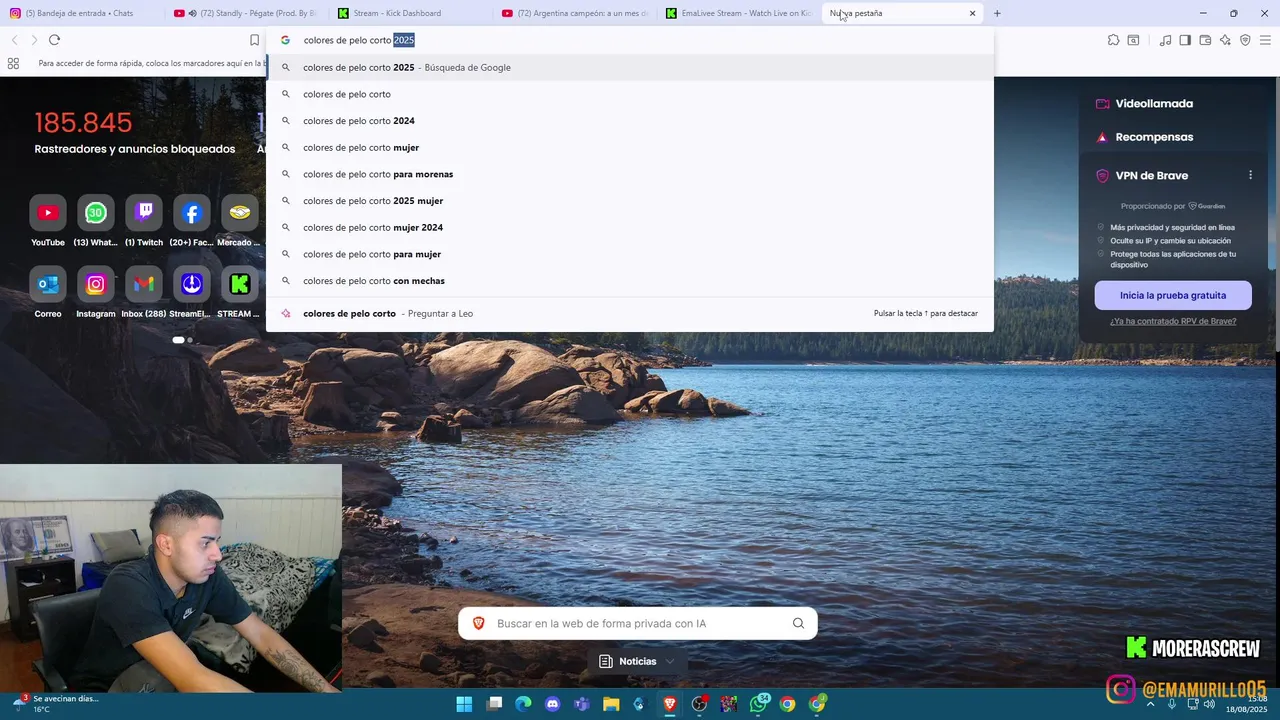The image size is (1280, 720).
Task: Select plain suggestion 'colores de pelo corto'
Action: pyautogui.click(x=630, y=94)
